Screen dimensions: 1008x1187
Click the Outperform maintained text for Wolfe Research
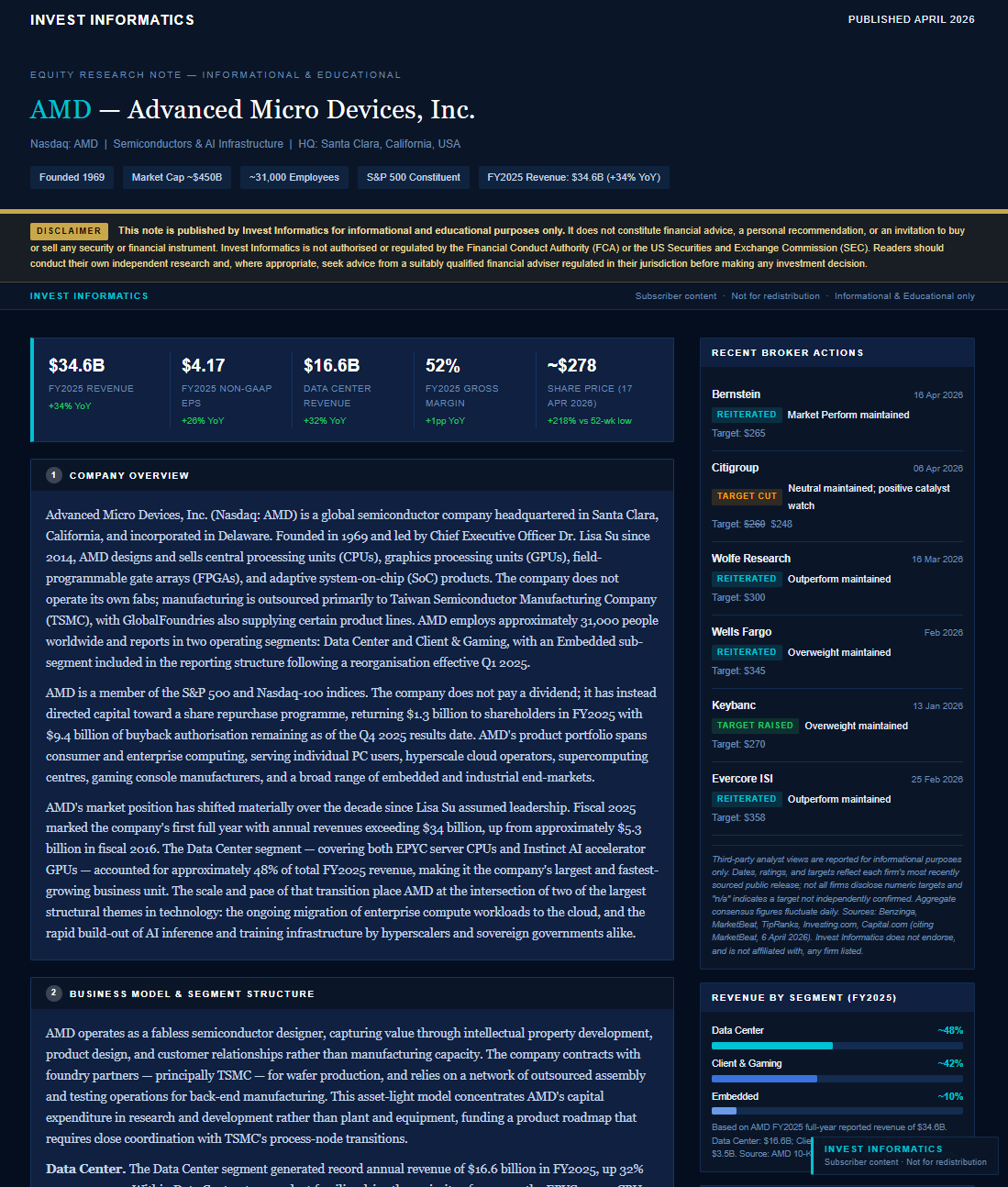839,579
